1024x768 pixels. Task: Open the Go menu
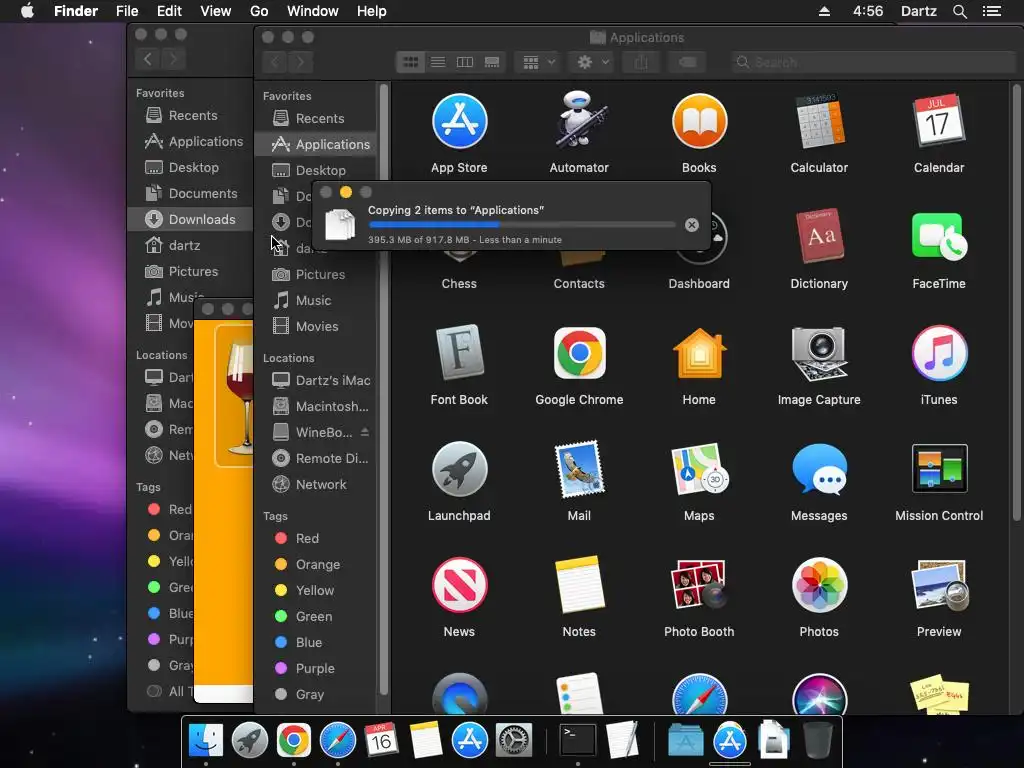pos(259,11)
